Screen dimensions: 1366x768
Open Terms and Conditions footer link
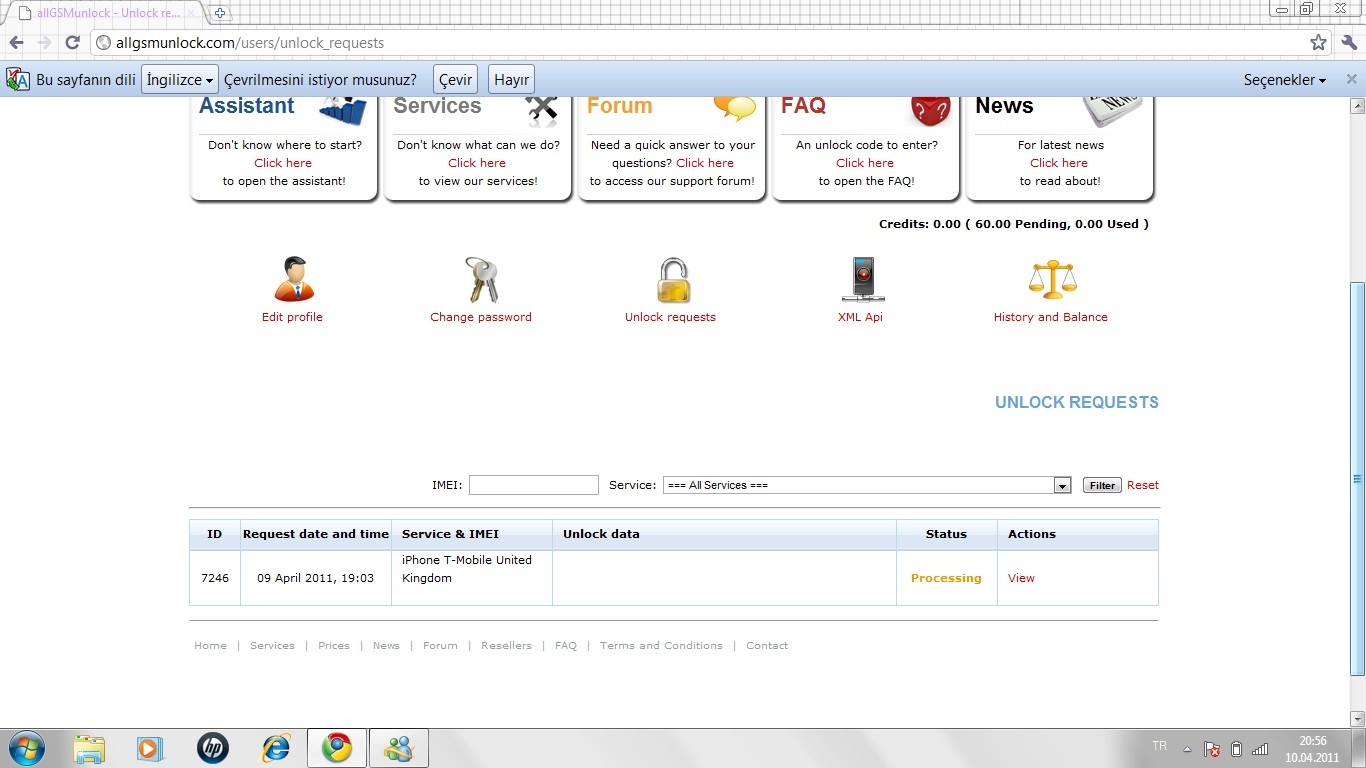pyautogui.click(x=661, y=646)
